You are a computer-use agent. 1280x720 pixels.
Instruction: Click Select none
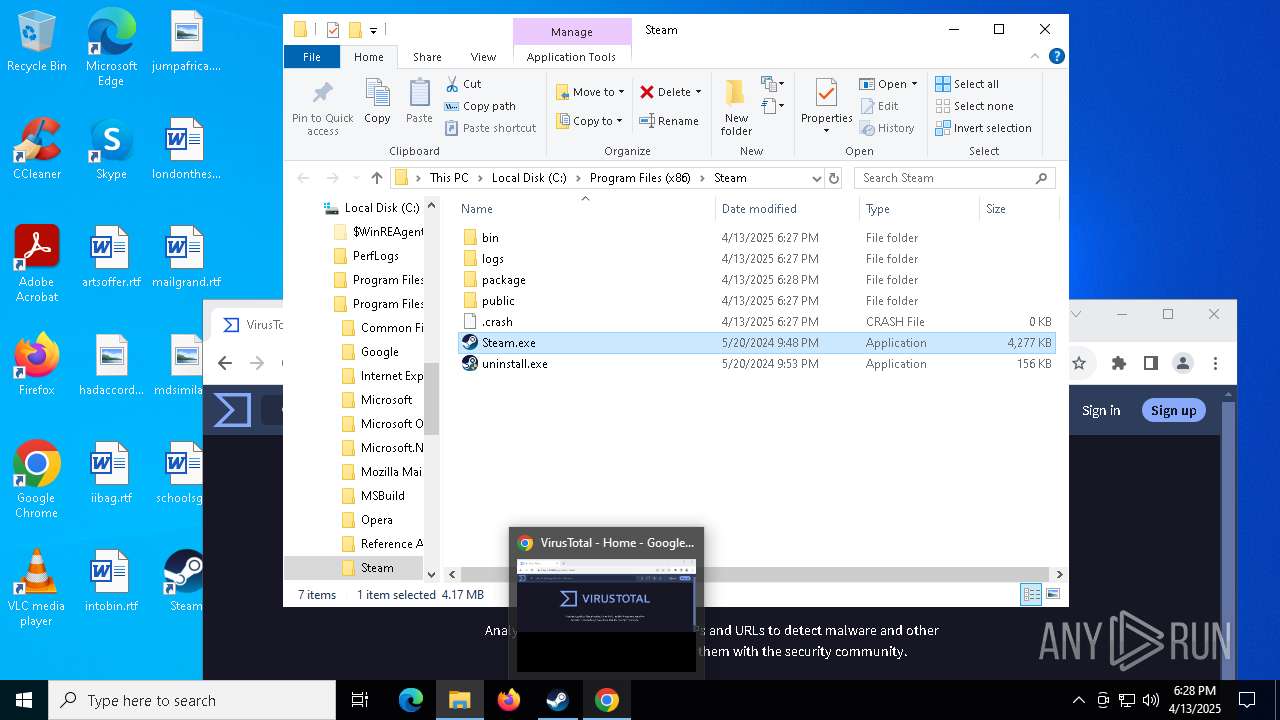[x=974, y=106]
